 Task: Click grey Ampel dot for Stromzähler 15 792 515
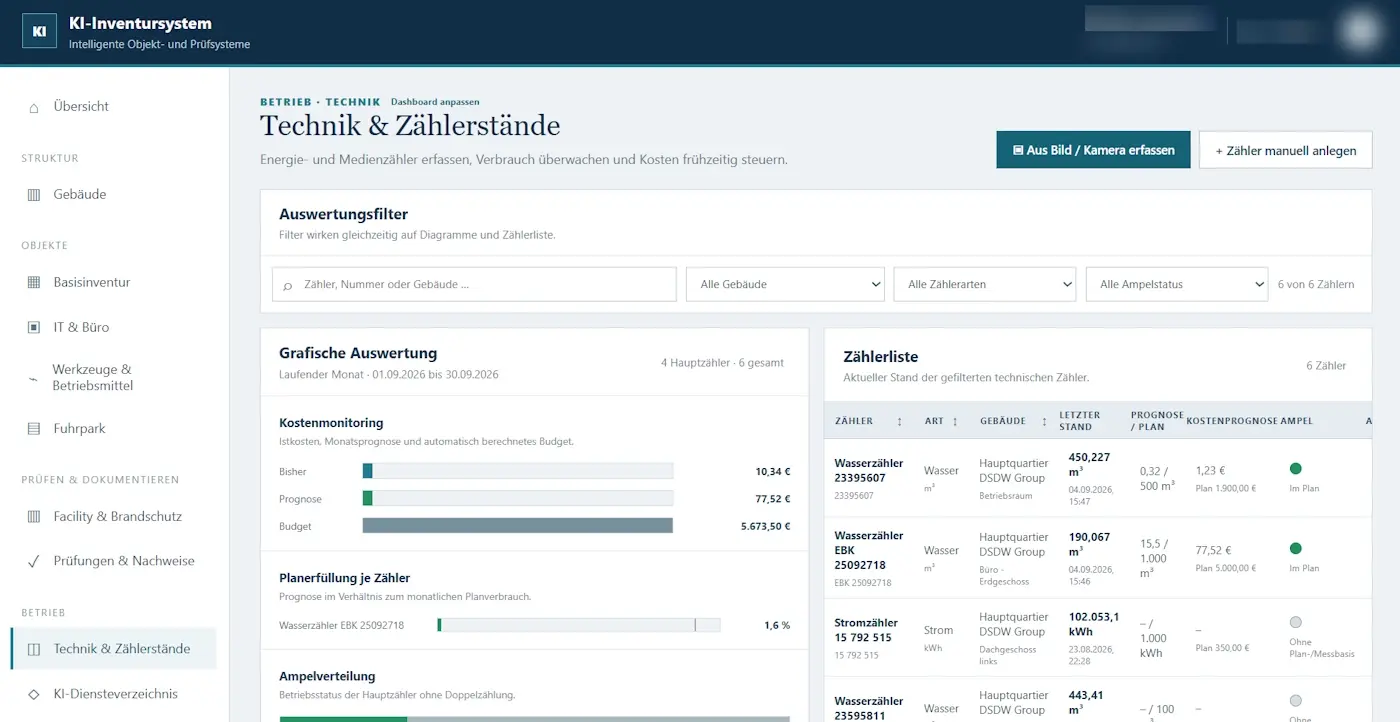pos(1296,622)
